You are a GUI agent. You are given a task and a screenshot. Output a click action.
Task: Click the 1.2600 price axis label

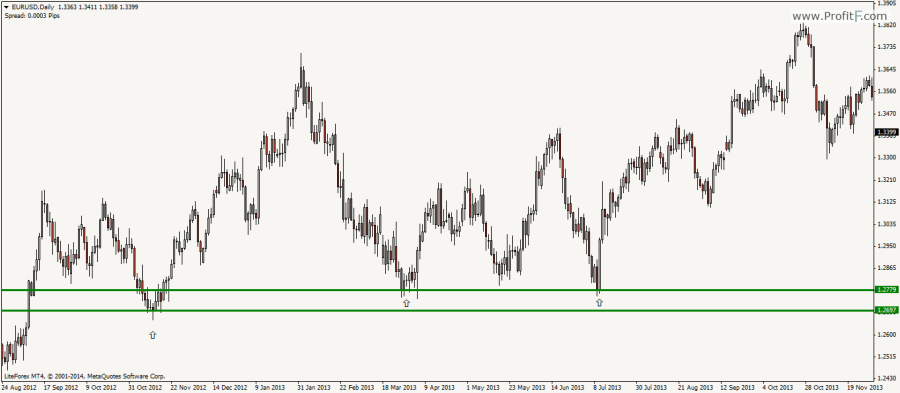click(887, 334)
